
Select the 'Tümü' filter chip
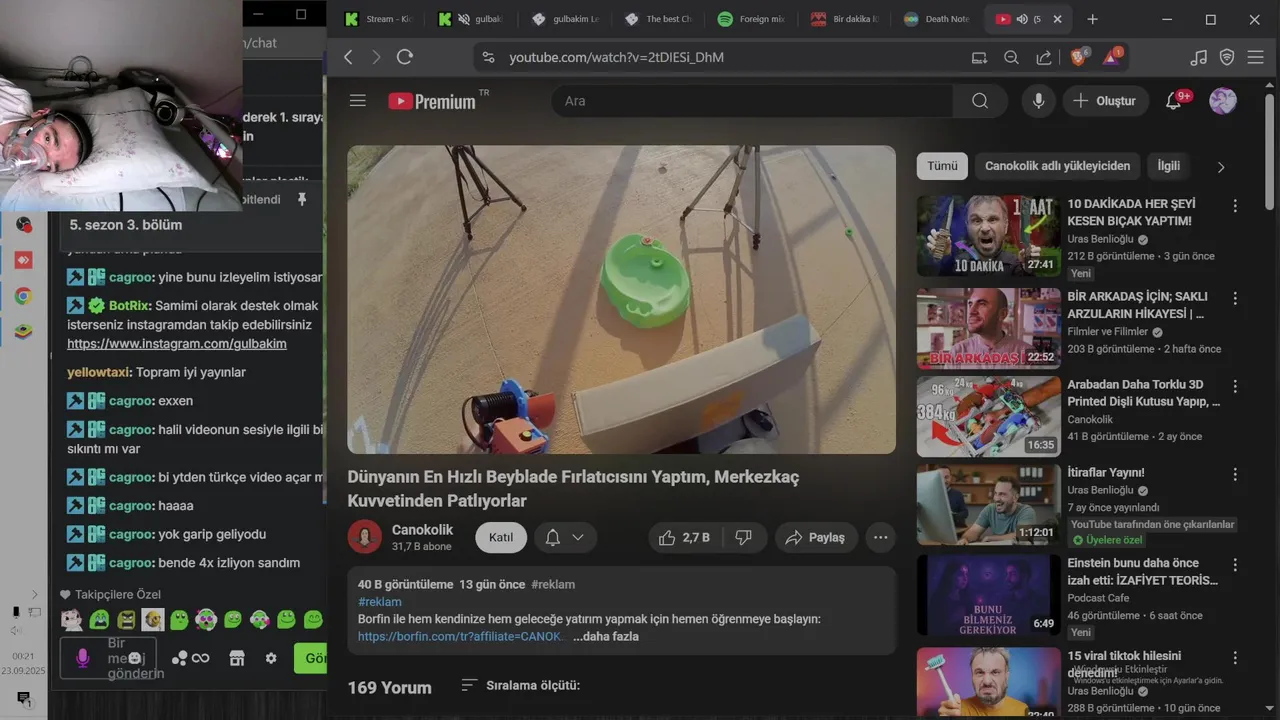click(942, 166)
